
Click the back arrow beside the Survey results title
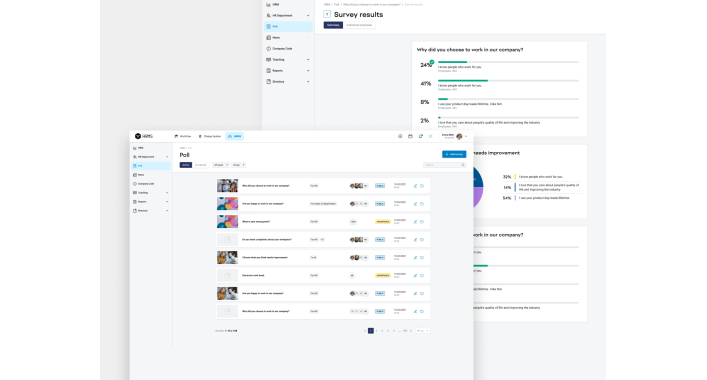[327, 14]
